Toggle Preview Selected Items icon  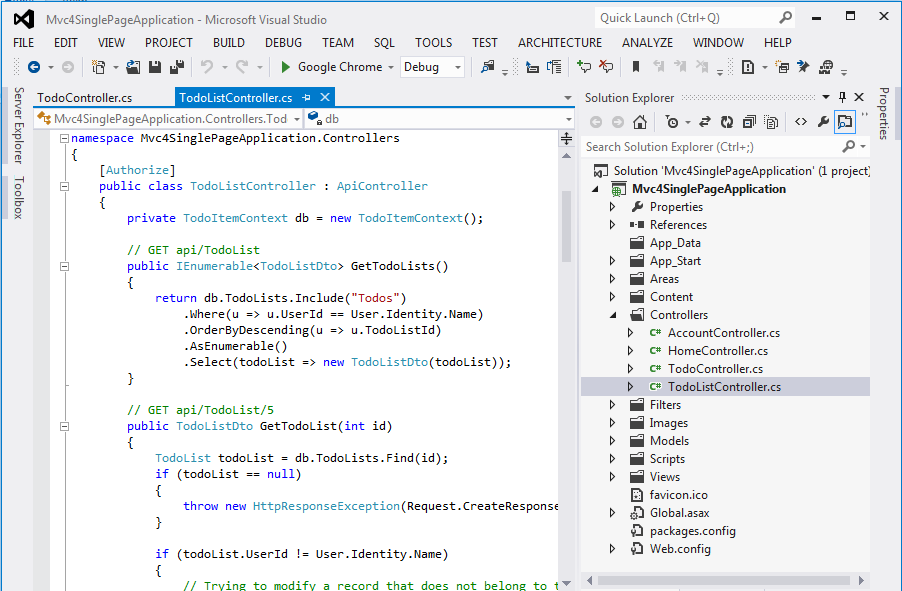(x=844, y=122)
